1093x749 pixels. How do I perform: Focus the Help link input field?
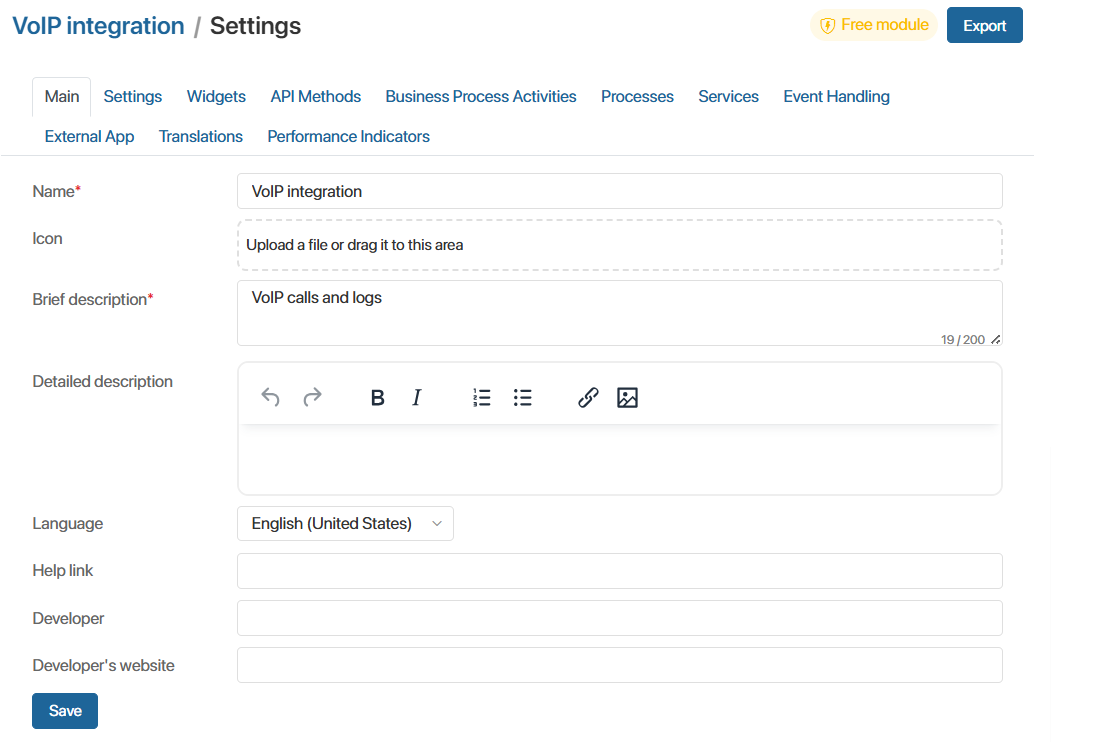[x=619, y=571]
